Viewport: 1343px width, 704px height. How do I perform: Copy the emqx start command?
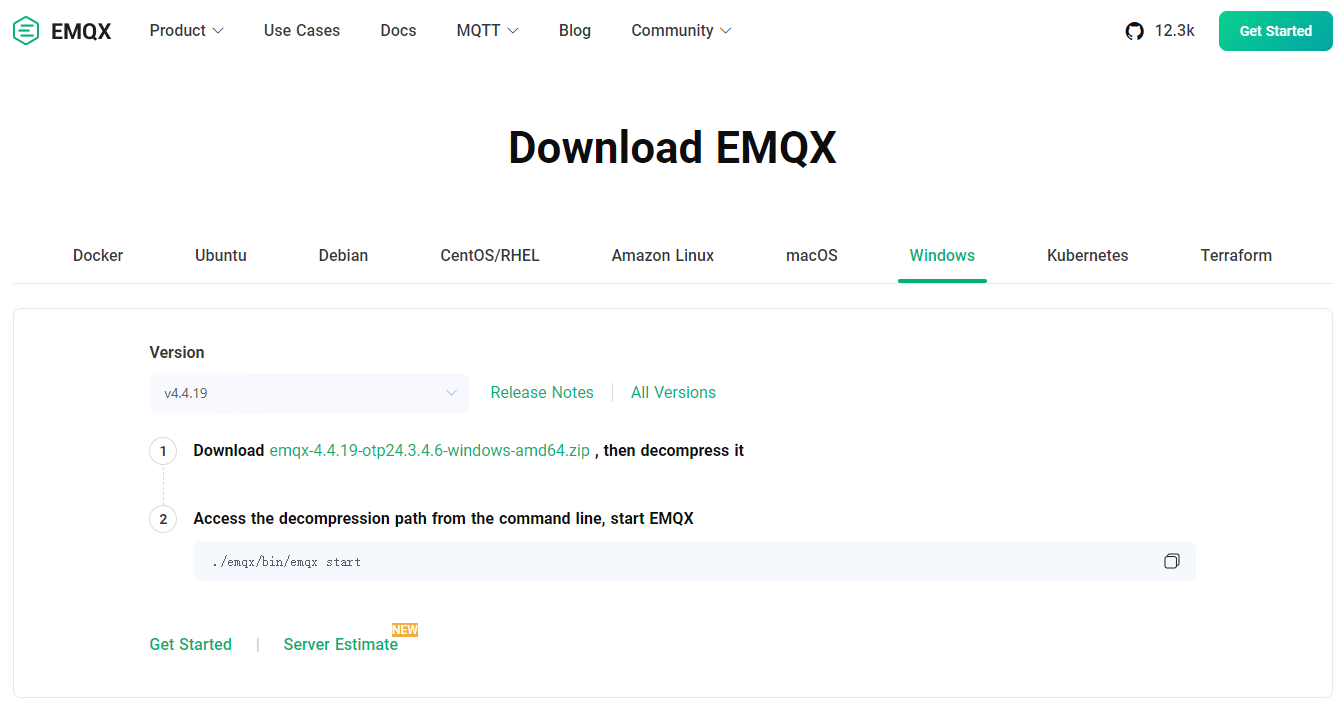click(1171, 561)
